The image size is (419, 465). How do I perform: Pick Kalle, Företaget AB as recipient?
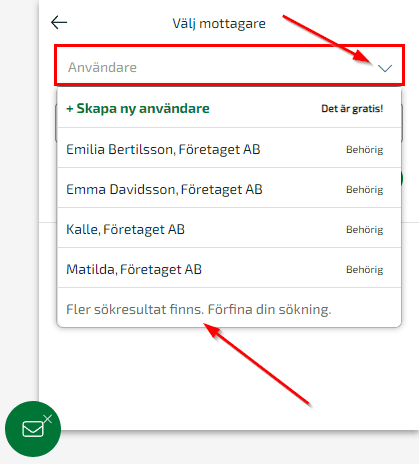coord(229,229)
